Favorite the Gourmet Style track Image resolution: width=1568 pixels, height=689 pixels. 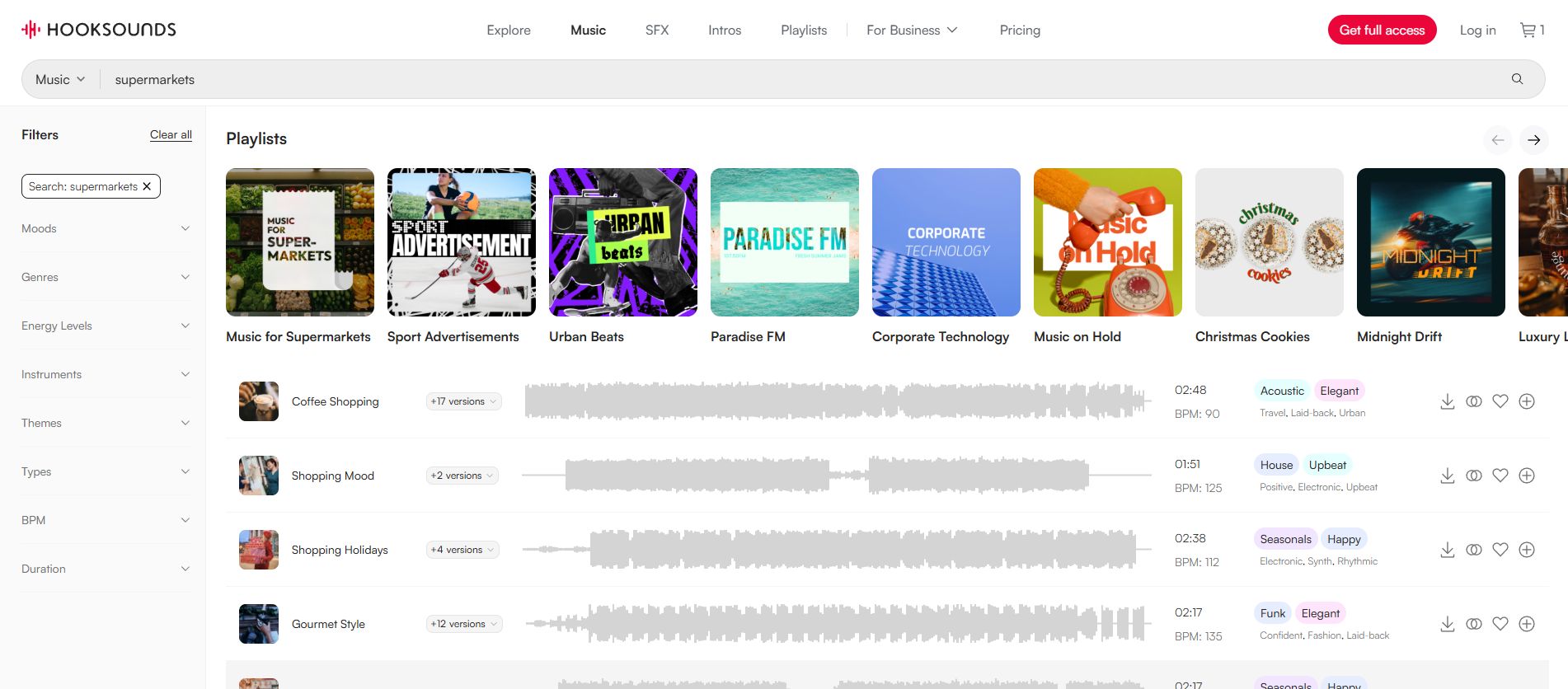click(x=1500, y=624)
